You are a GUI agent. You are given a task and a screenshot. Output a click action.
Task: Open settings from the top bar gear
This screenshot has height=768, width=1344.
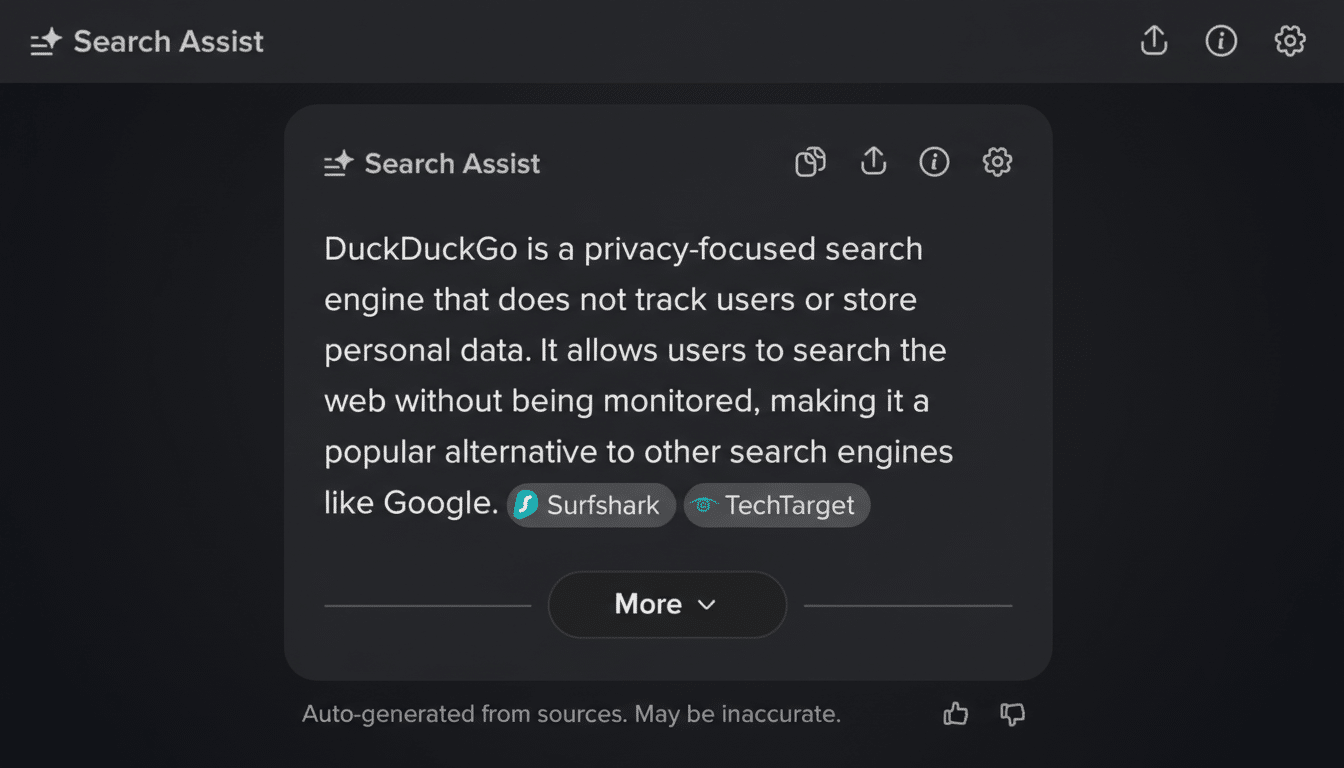pyautogui.click(x=1289, y=41)
